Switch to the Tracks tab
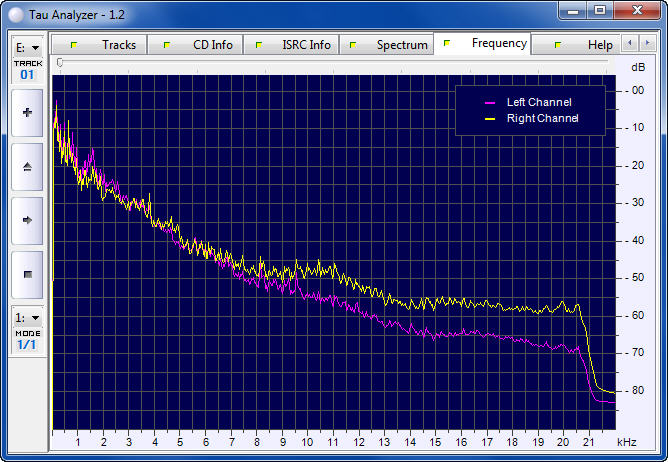 [99, 45]
